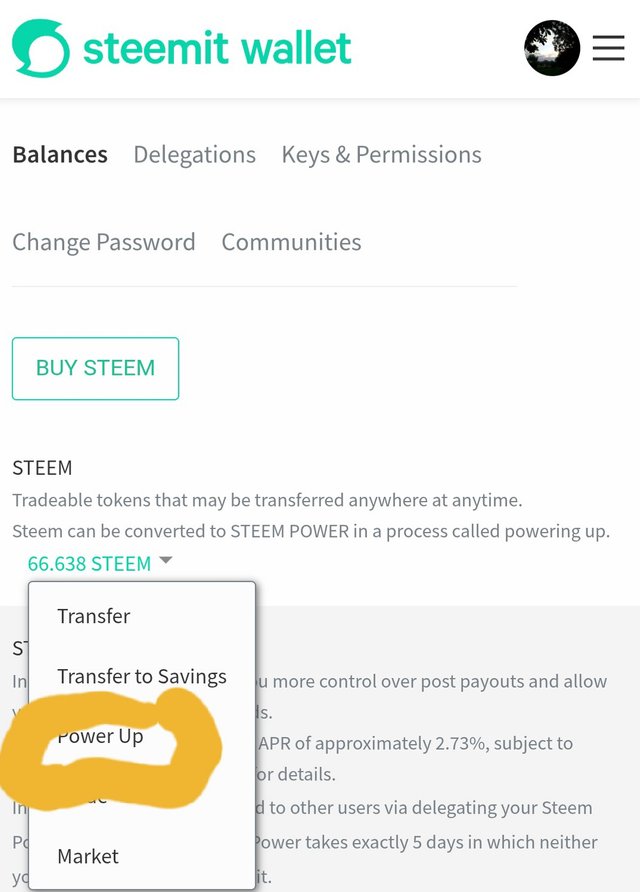
Task: Collapse the 66.638 STEEM dropdown
Action: point(89,564)
